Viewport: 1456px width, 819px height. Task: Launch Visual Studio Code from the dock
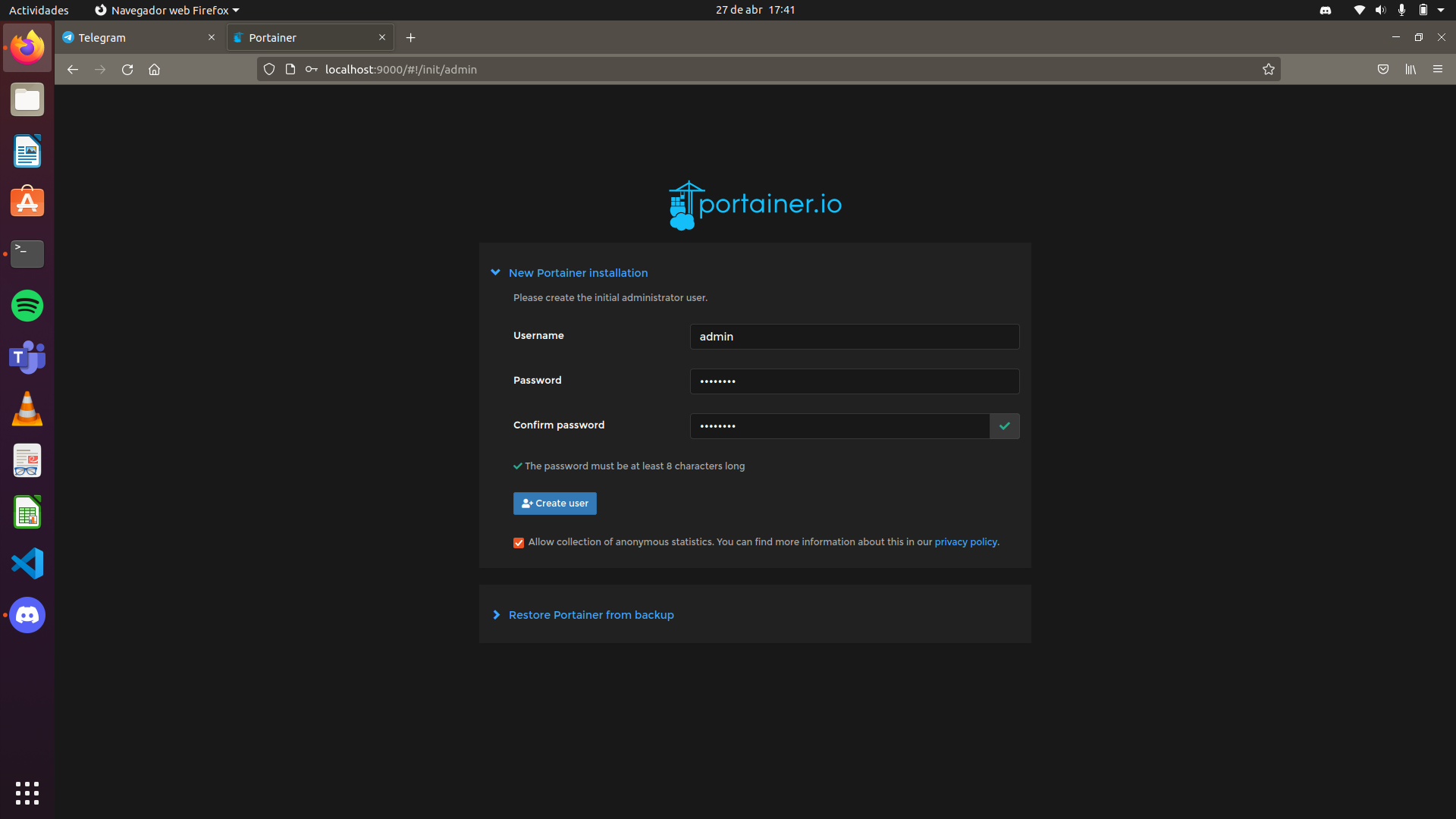(27, 563)
